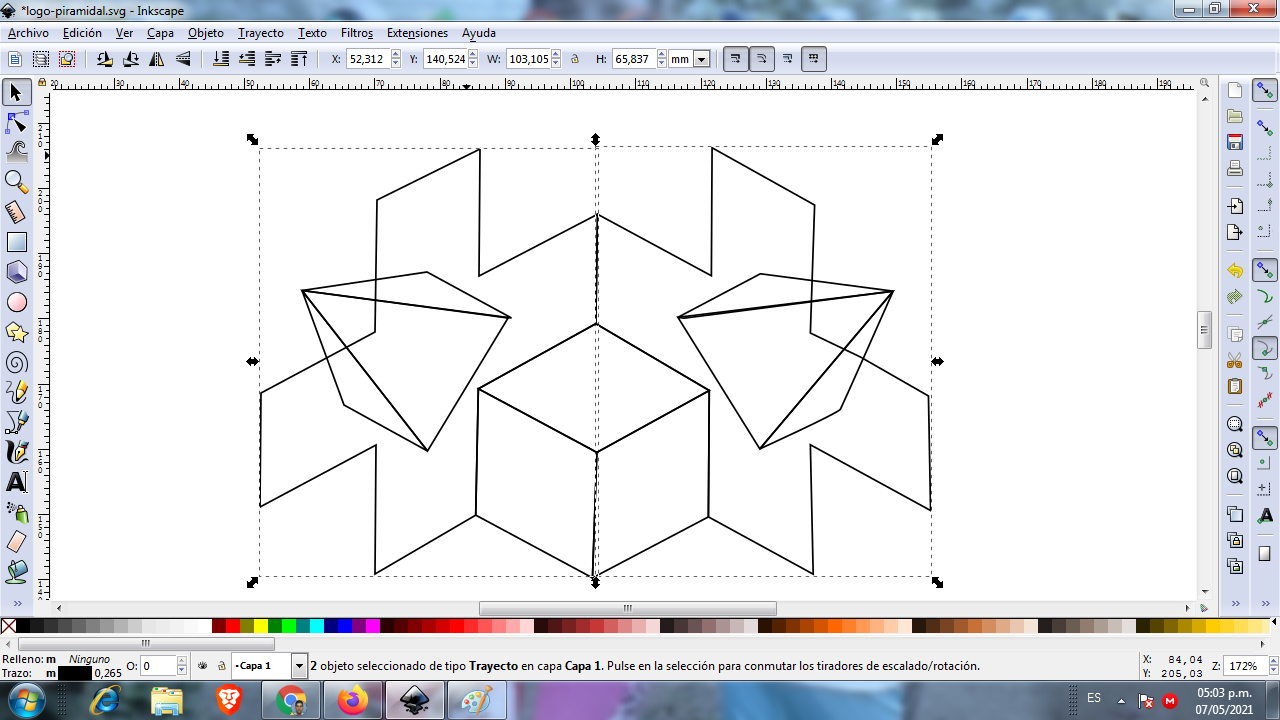Image resolution: width=1280 pixels, height=720 pixels.
Task: Select the Bezier pen tool
Action: pyautogui.click(x=16, y=422)
